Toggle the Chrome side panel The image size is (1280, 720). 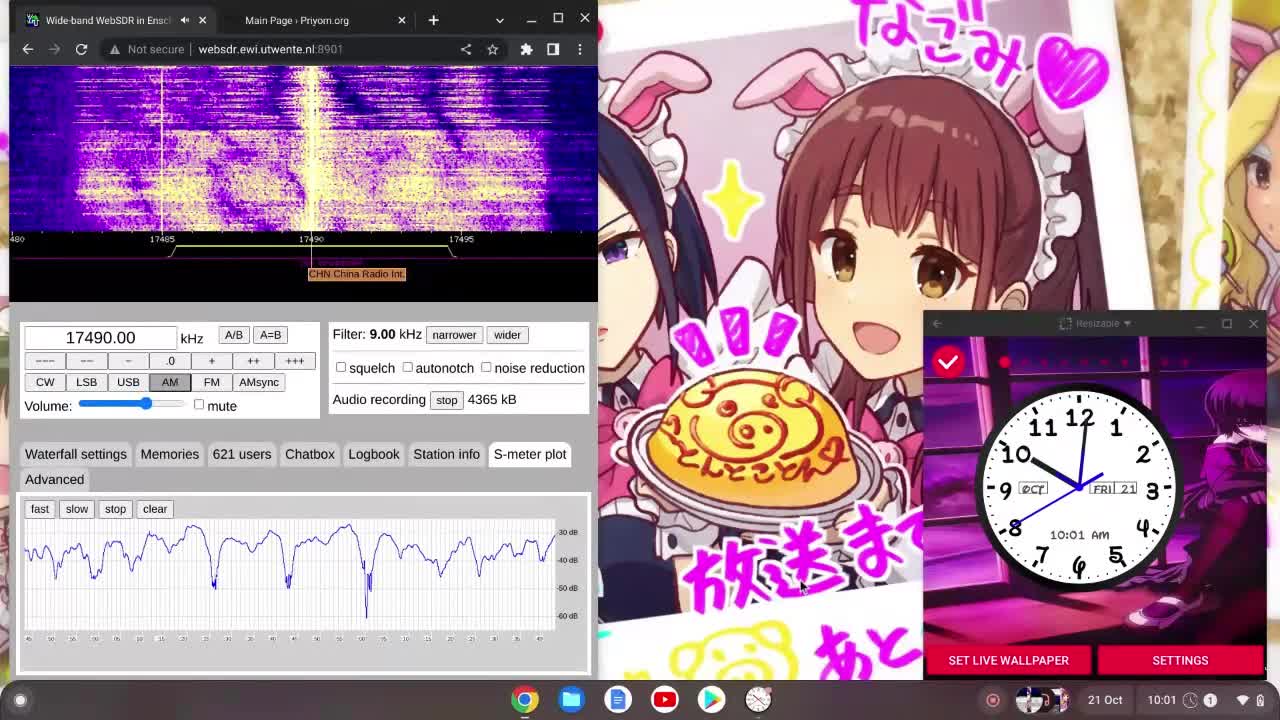pyautogui.click(x=553, y=49)
